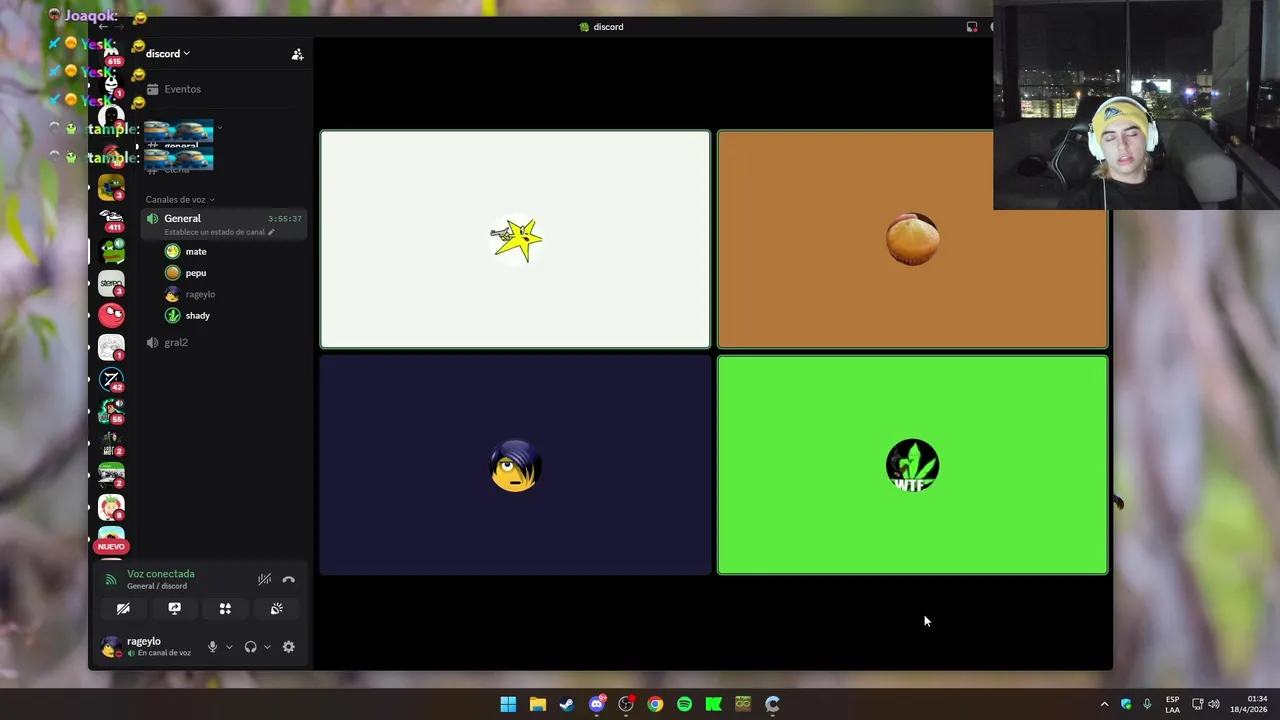
Task: Focus the green WTF avatar tile
Action: (912, 465)
